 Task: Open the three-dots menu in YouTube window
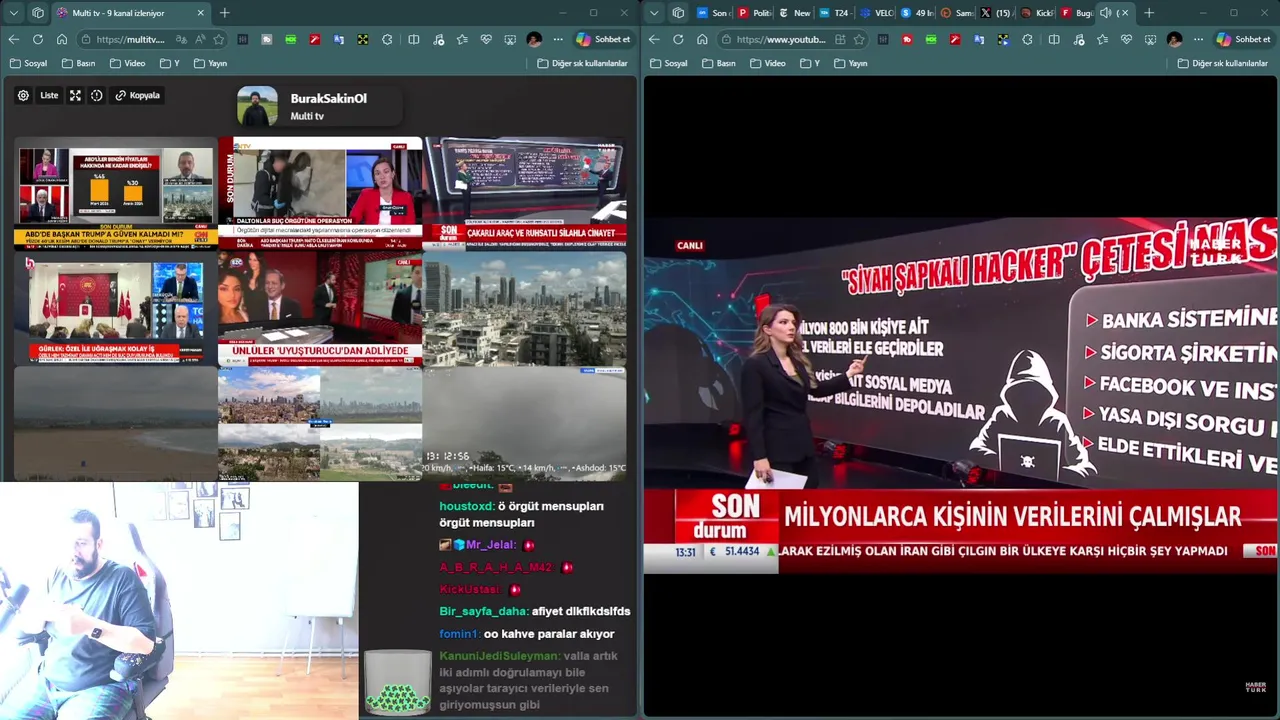(x=1198, y=39)
